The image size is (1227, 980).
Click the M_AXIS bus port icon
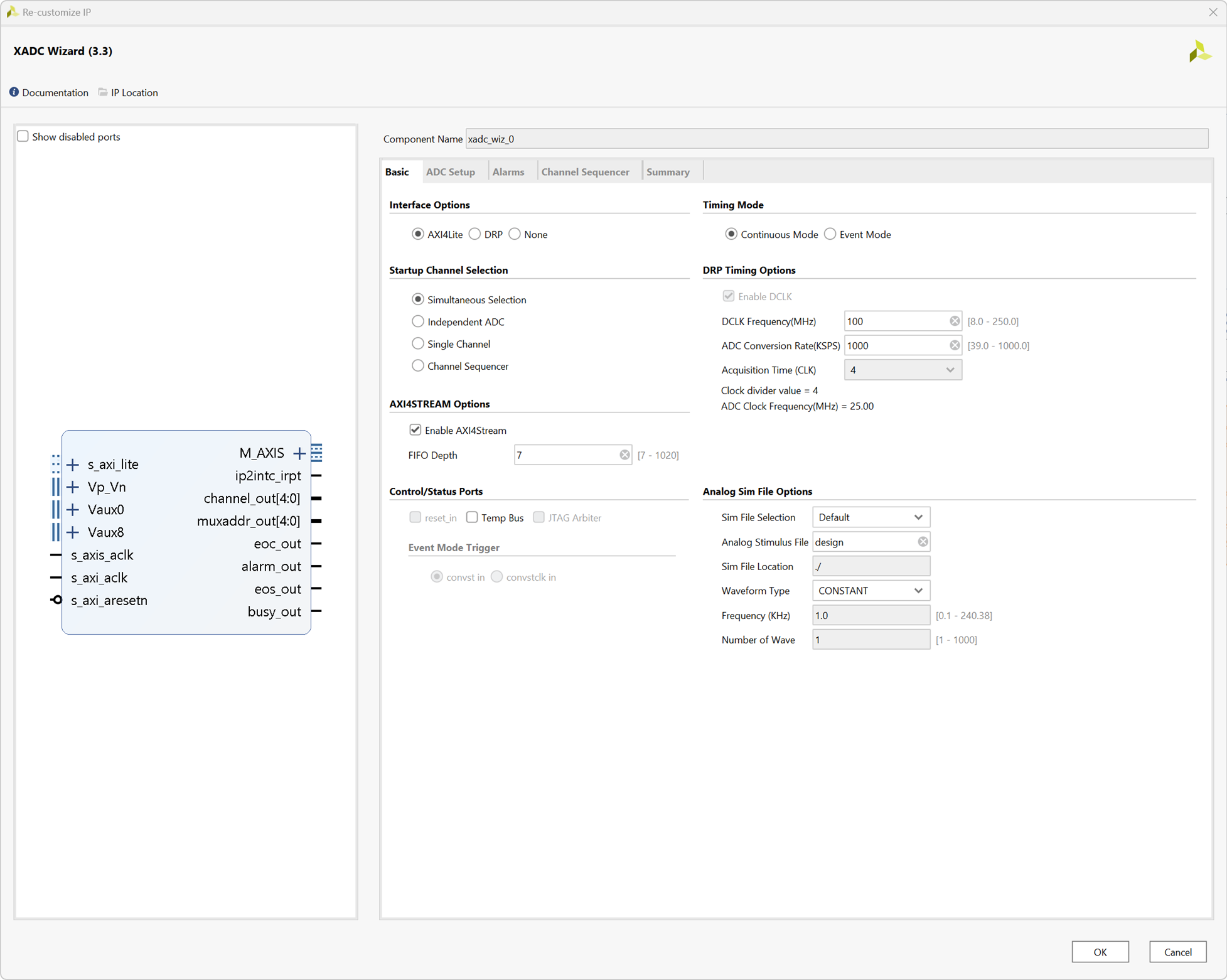pos(317,453)
